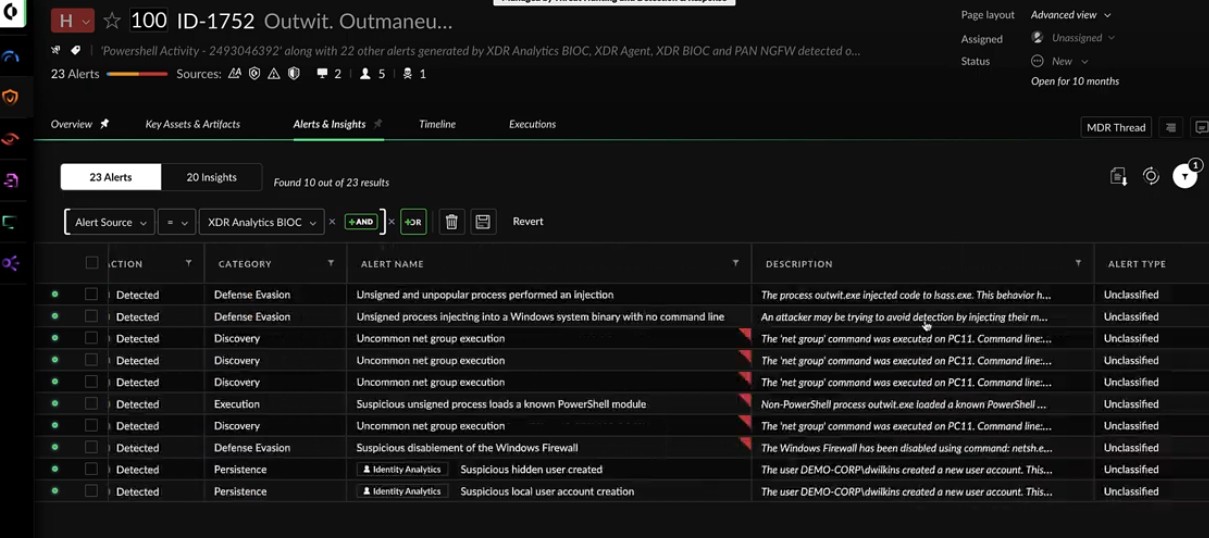Viewport: 1209px width, 538px height.
Task: Click the 'Open for 10 months' text
Action: click(x=1075, y=81)
